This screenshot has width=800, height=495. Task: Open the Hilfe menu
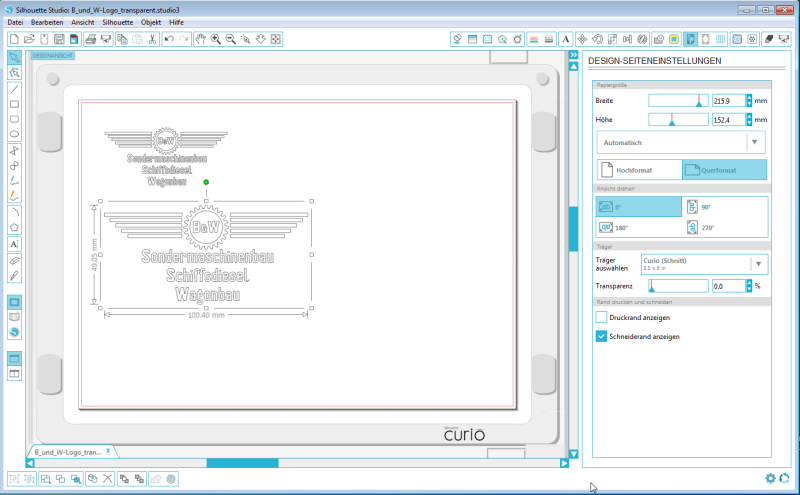pyautogui.click(x=177, y=22)
